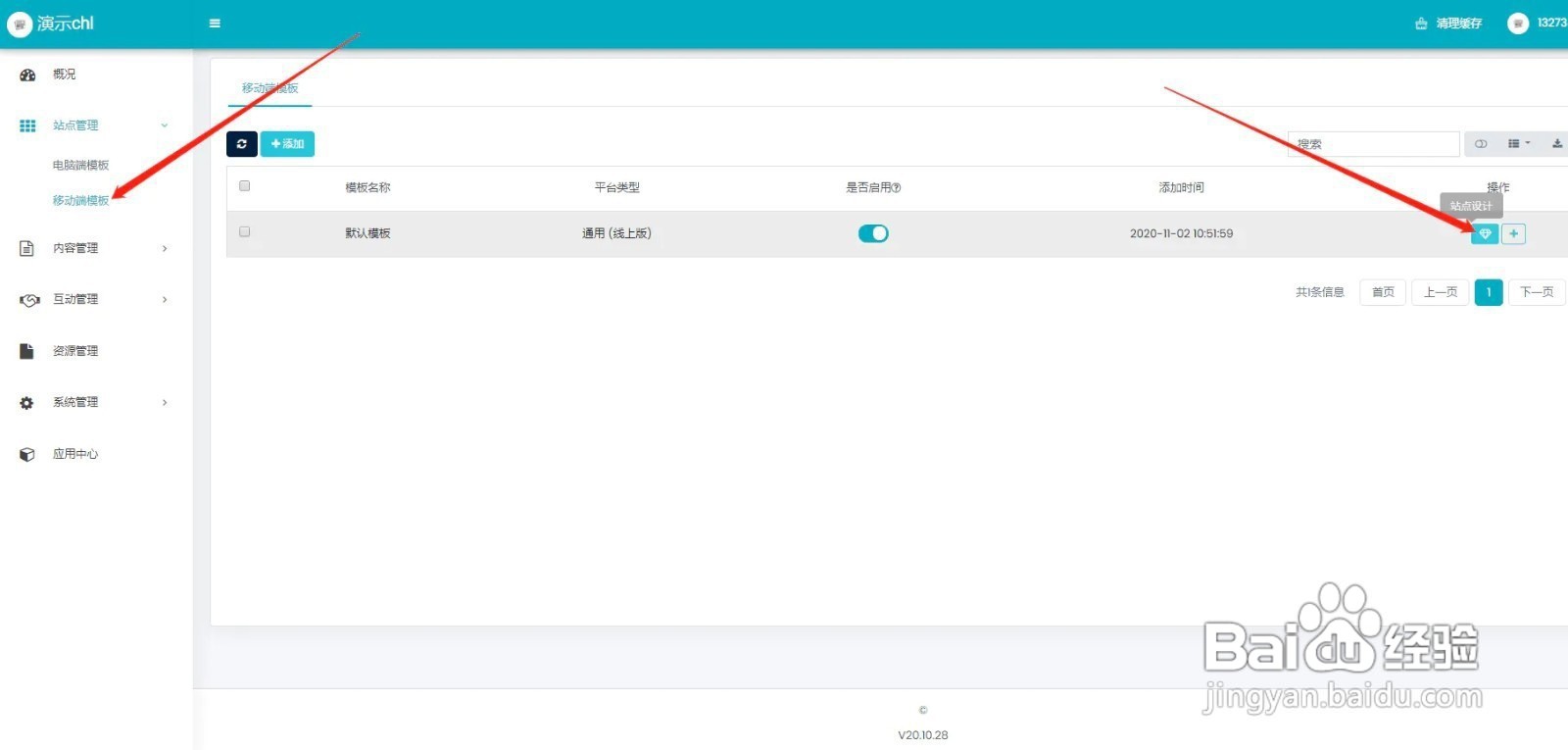Viewport: 1568px width, 750px height.
Task: Check the select-all header checkbox
Action: pos(245,185)
